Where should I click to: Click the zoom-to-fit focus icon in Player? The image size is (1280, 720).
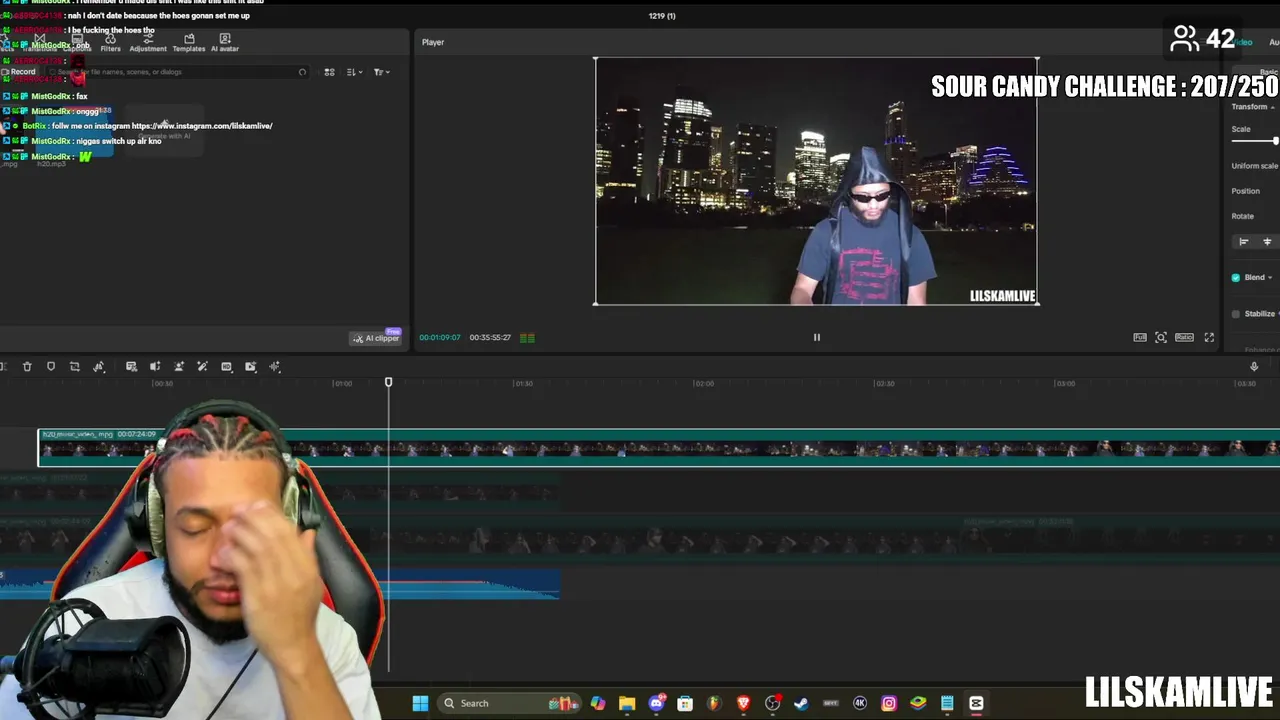point(1161,337)
